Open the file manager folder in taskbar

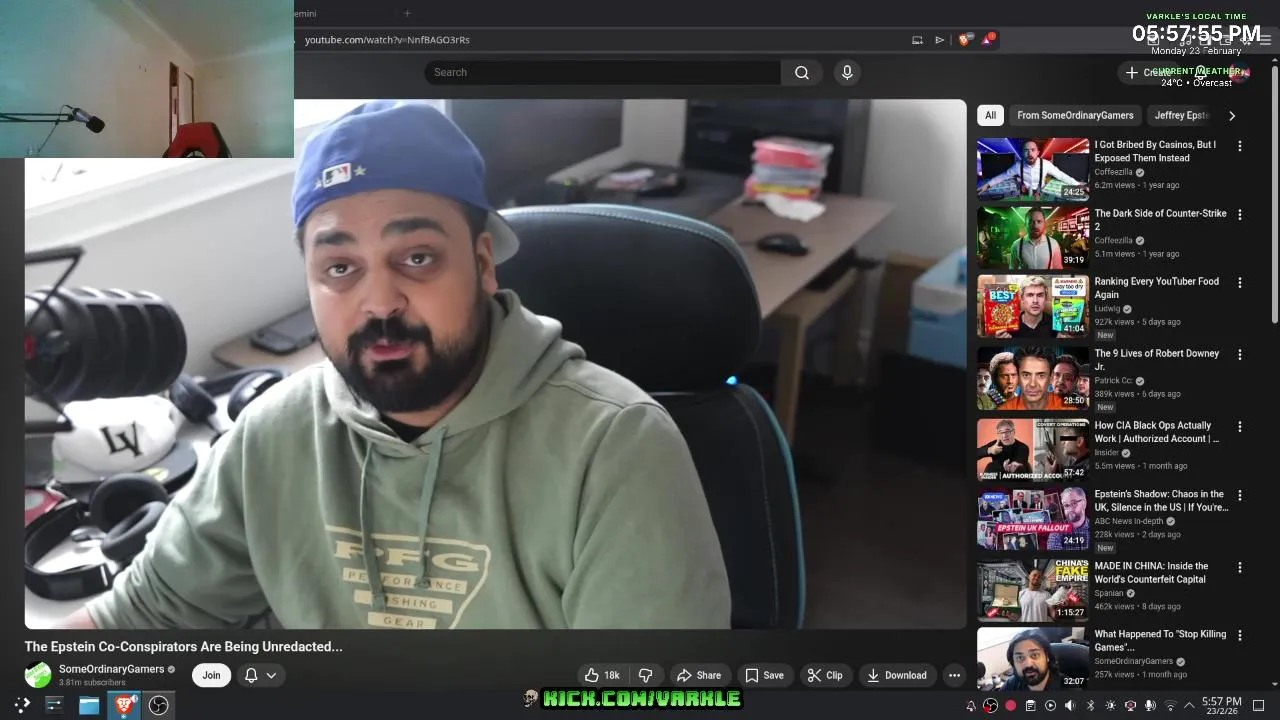[x=89, y=705]
